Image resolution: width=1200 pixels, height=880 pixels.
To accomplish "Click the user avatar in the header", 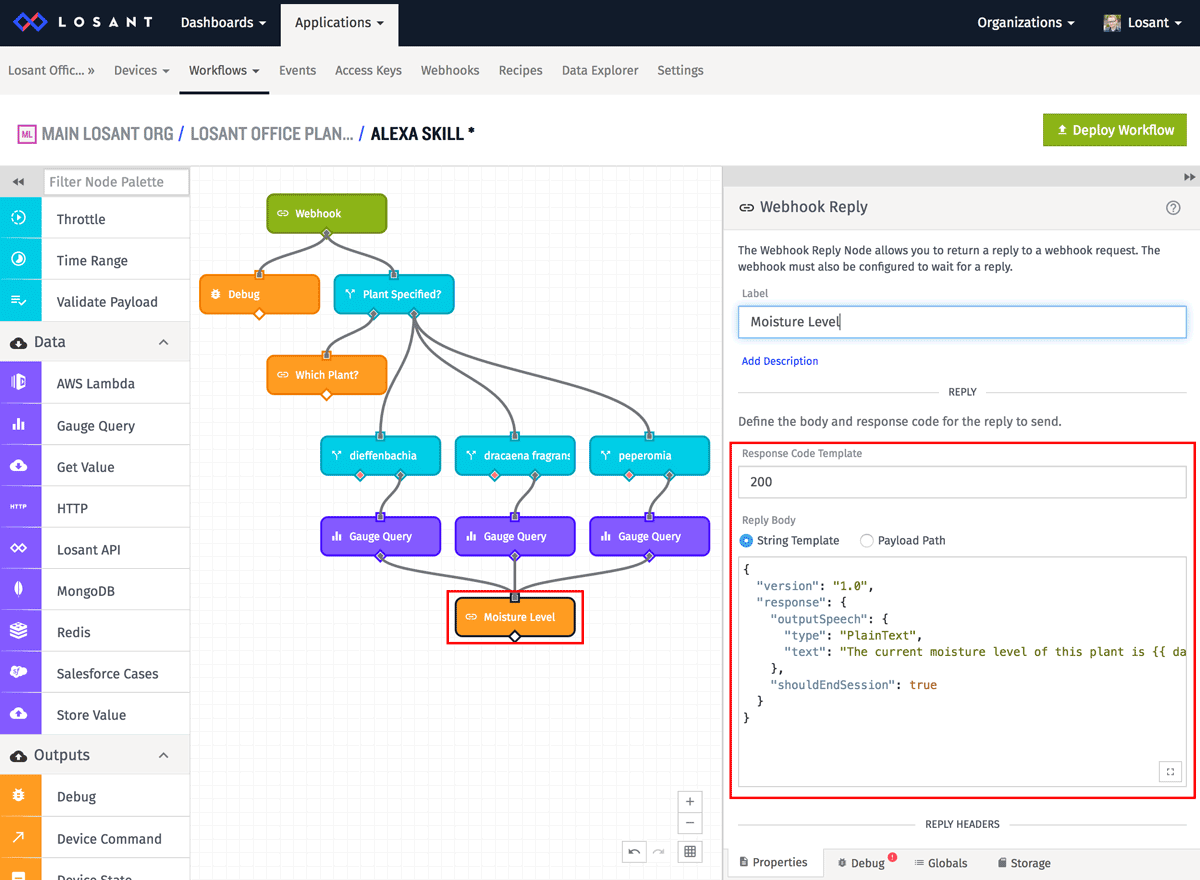I will [x=1112, y=22].
